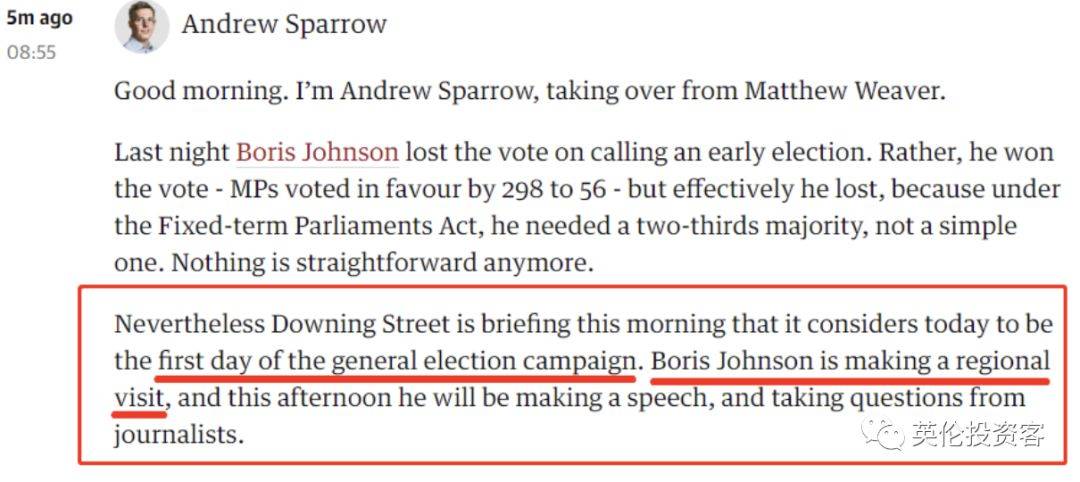
Task: Click underlined "first day of the general election campaign"
Action: pos(397,361)
